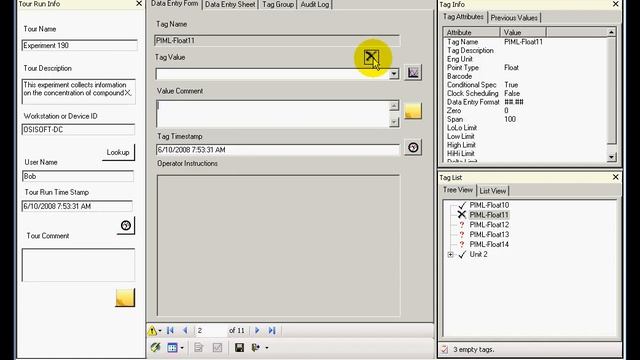This screenshot has width=640, height=360.
Task: Open the warning icon dropdown arrow
Action: [x=160, y=331]
